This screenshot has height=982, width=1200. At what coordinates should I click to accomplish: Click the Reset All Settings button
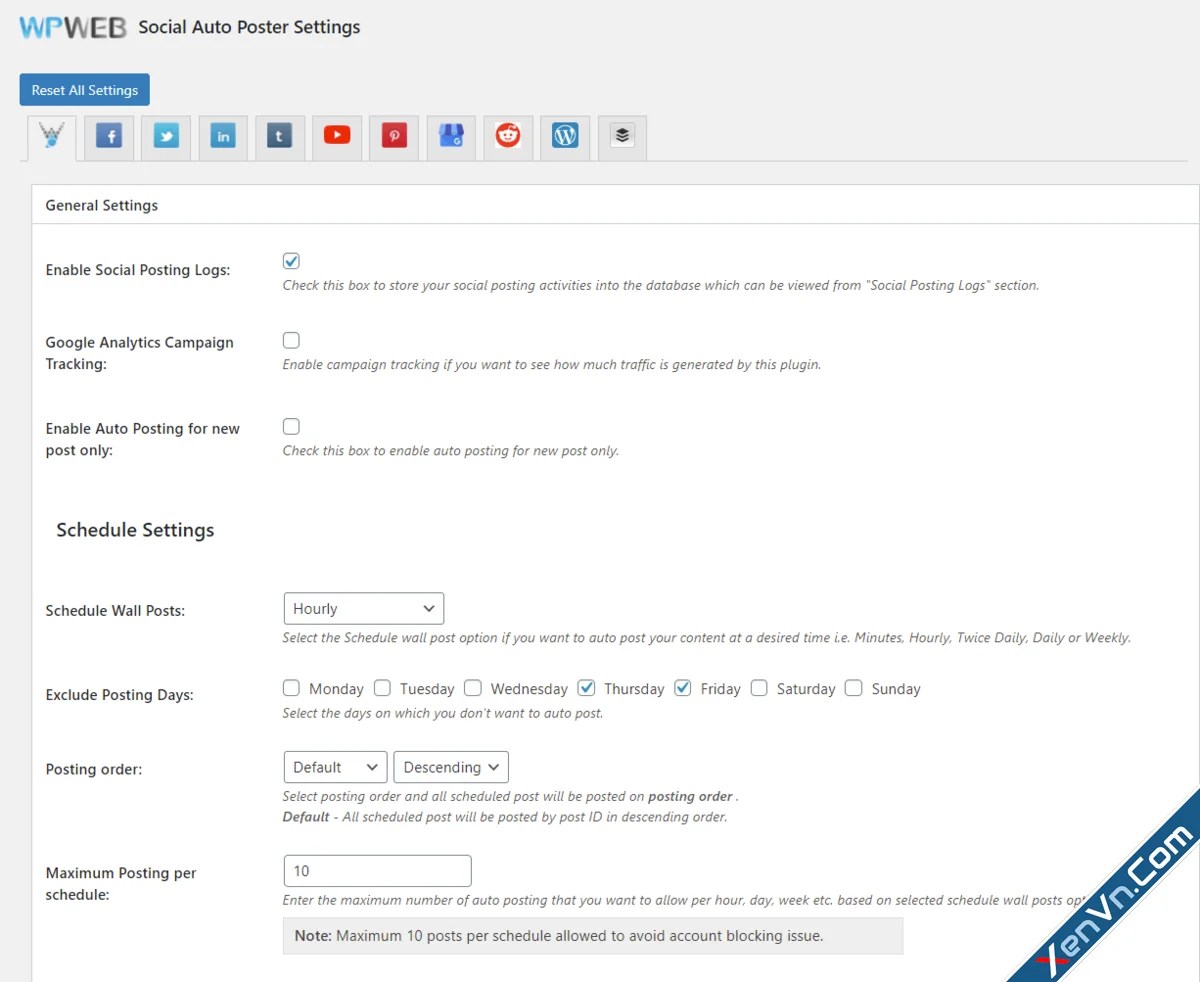click(x=84, y=89)
